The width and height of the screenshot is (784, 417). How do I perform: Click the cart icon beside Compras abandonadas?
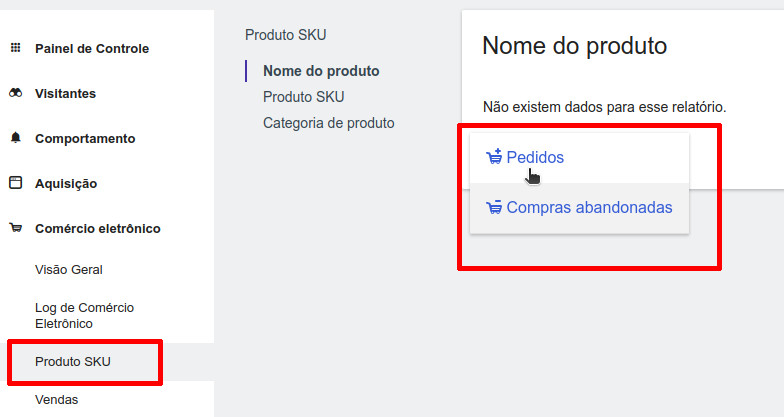[493, 208]
